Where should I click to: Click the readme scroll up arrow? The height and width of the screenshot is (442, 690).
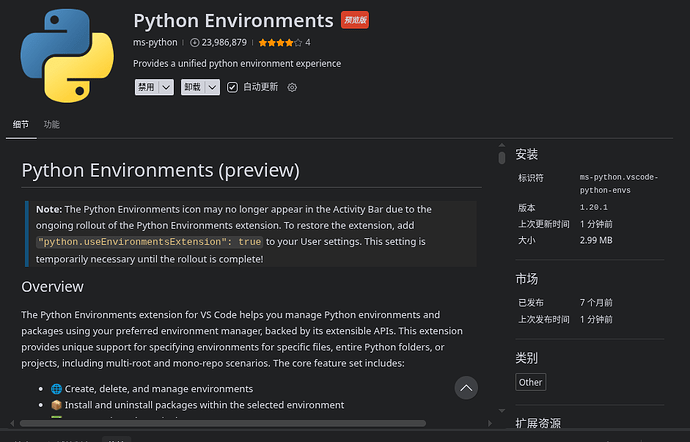tap(502, 145)
